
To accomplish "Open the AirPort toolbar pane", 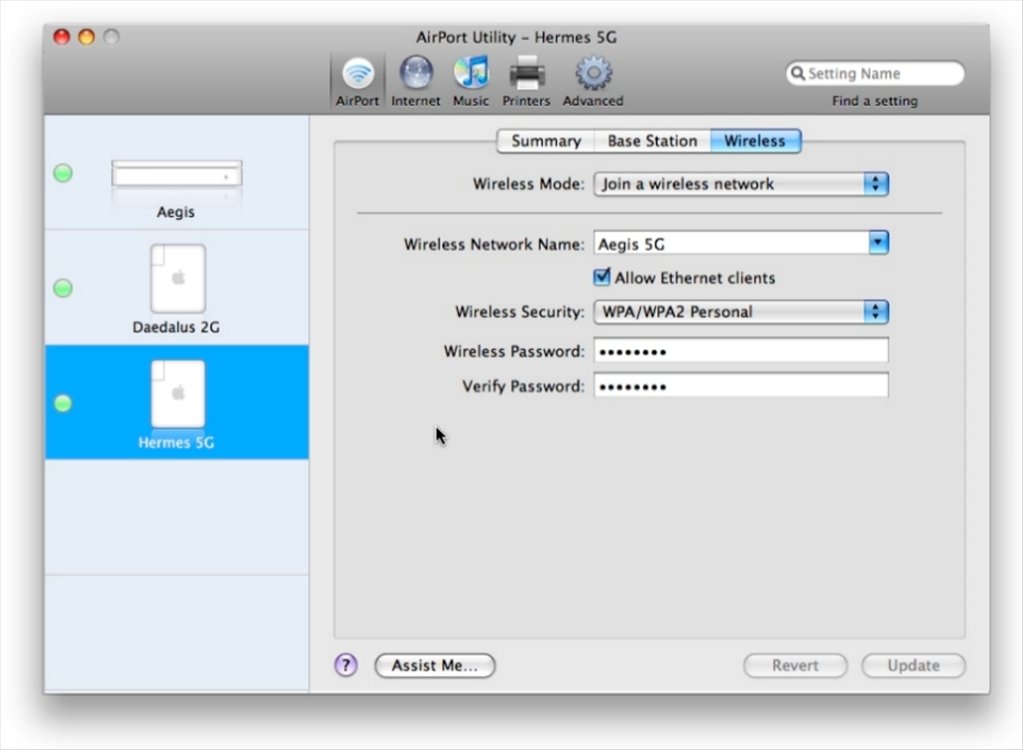I will tap(358, 81).
